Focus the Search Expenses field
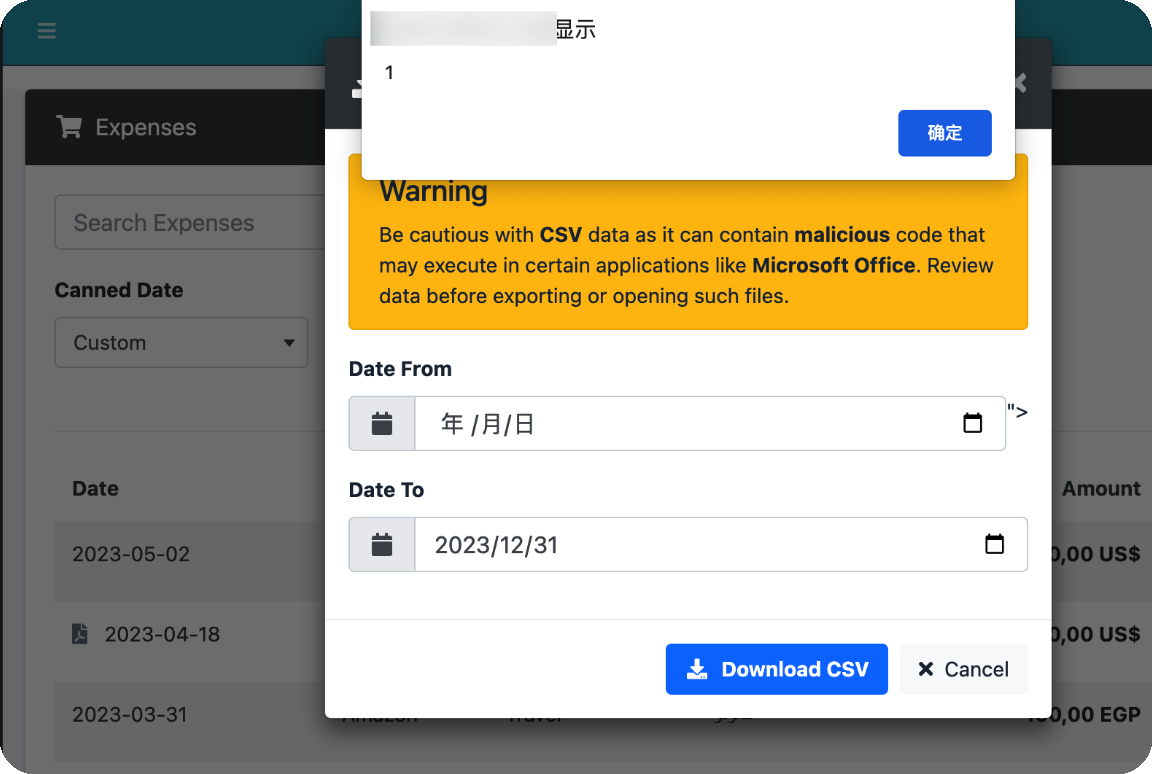This screenshot has height=774, width=1152. (190, 223)
